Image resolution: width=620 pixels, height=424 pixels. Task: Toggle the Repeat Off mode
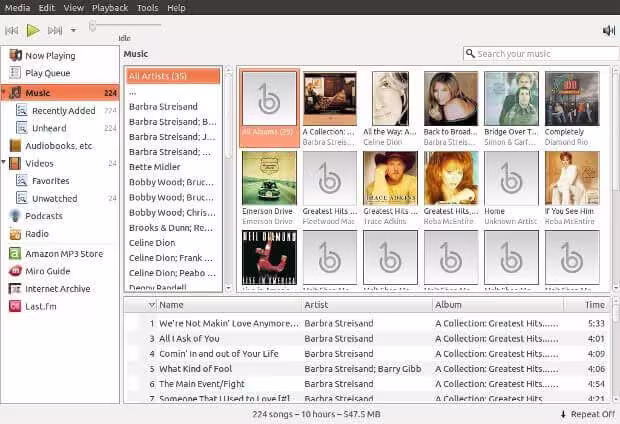click(x=588, y=414)
